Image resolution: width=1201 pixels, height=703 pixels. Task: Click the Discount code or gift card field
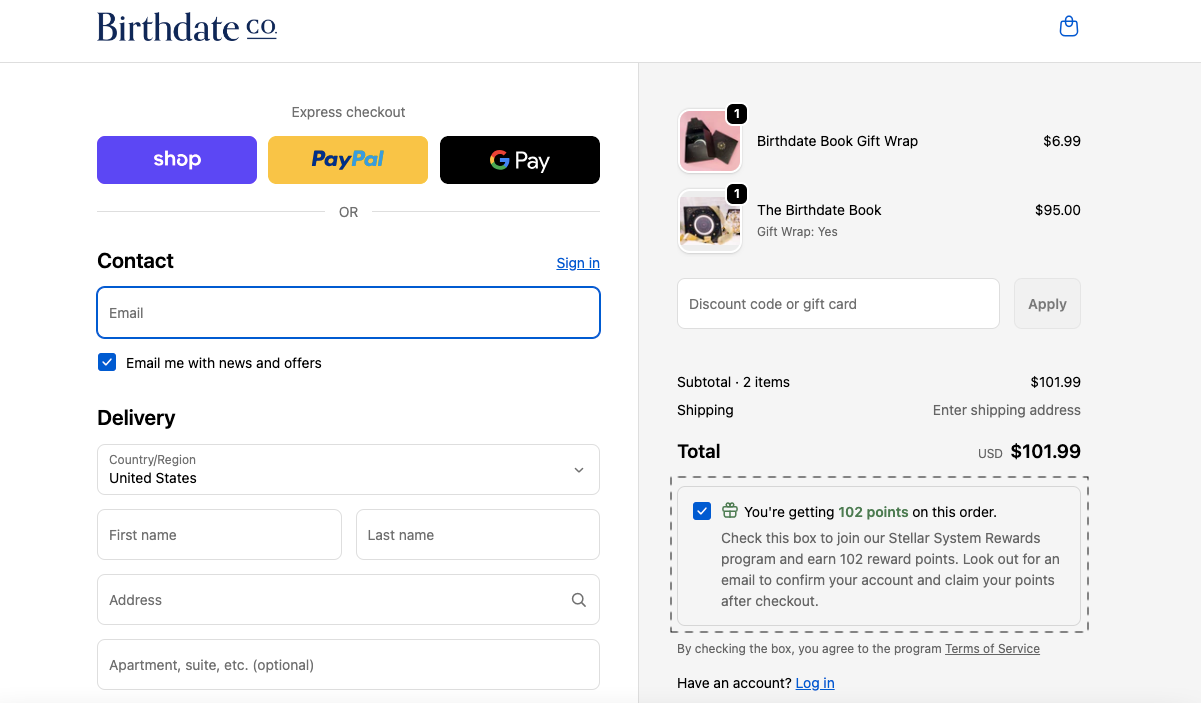838,303
